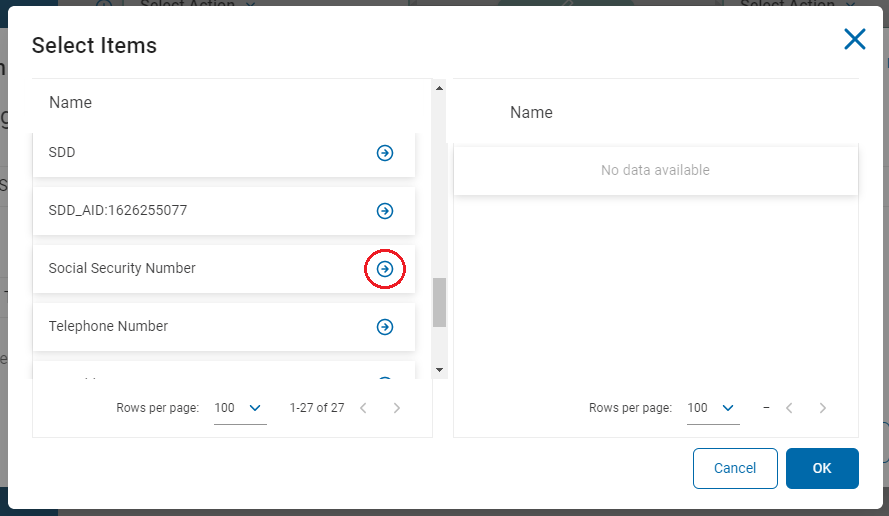Click the arrow icon next to Telephone Number
889x516 pixels.
pyautogui.click(x=385, y=327)
